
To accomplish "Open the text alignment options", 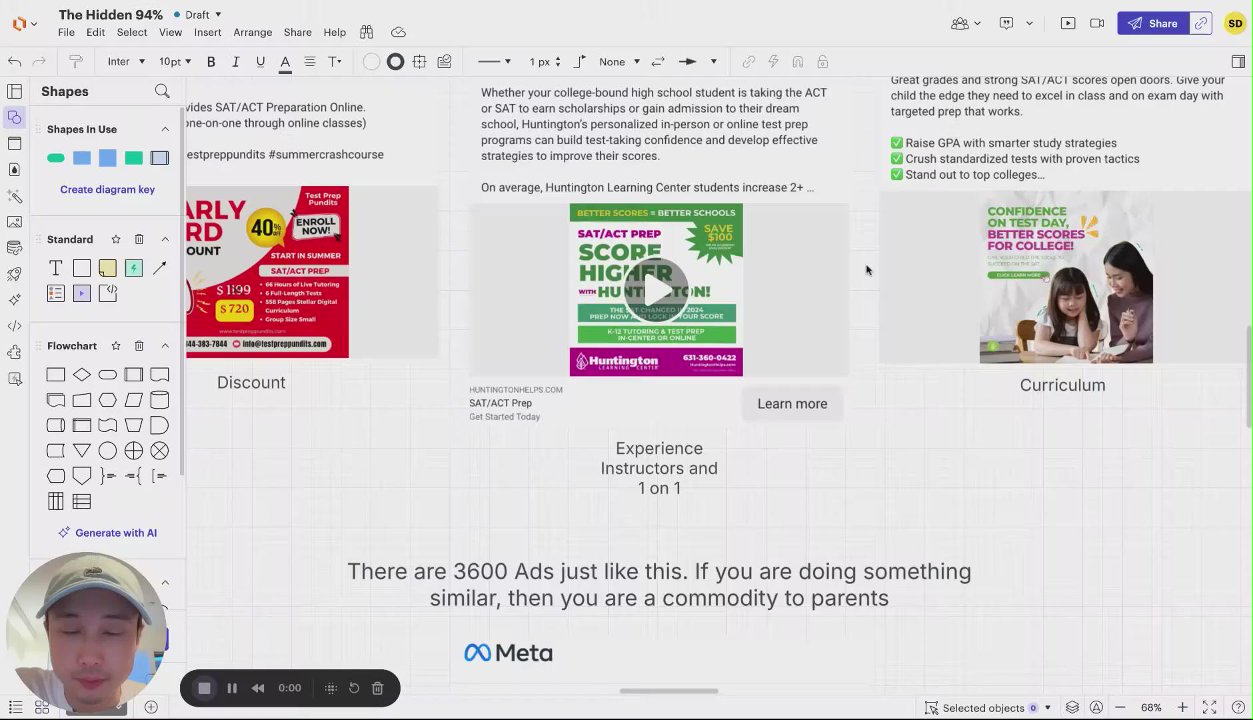I will [x=310, y=62].
